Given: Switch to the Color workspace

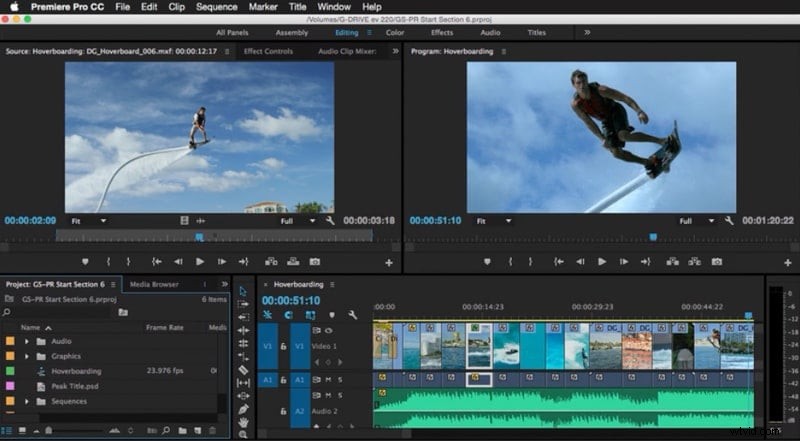Looking at the screenshot, I should click(x=395, y=32).
